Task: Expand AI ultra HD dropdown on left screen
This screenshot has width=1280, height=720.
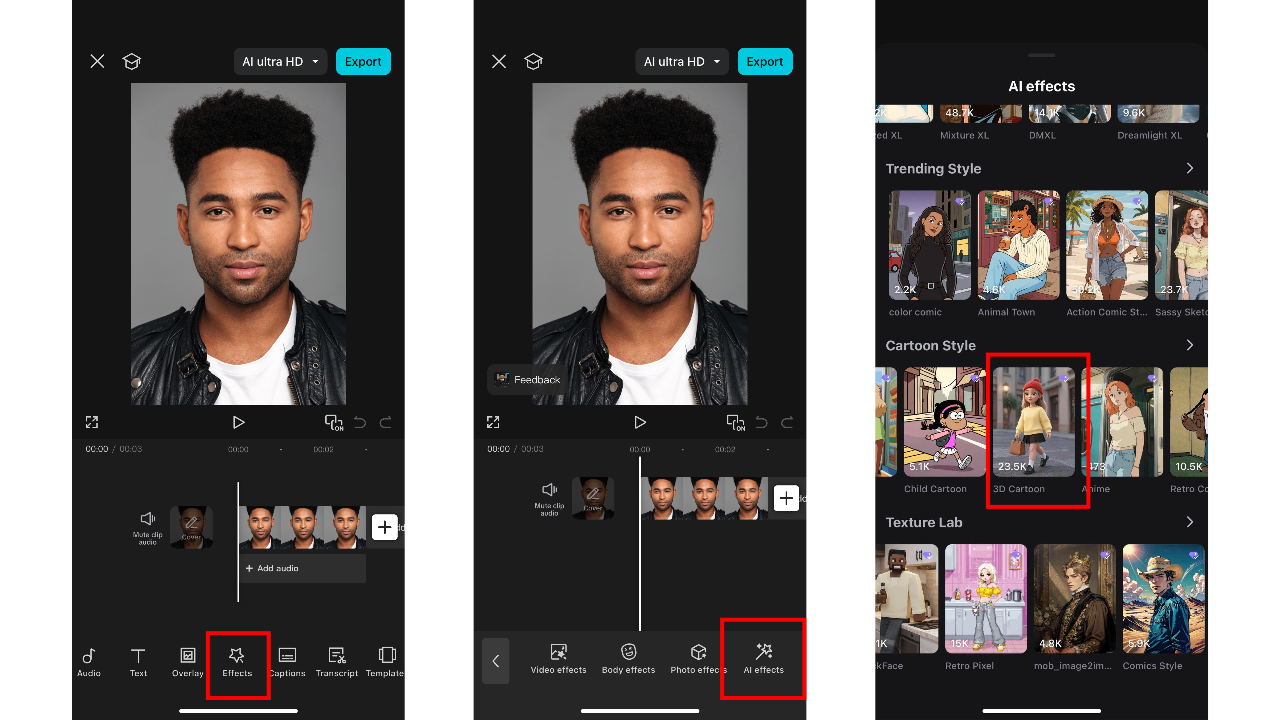Action: (281, 61)
